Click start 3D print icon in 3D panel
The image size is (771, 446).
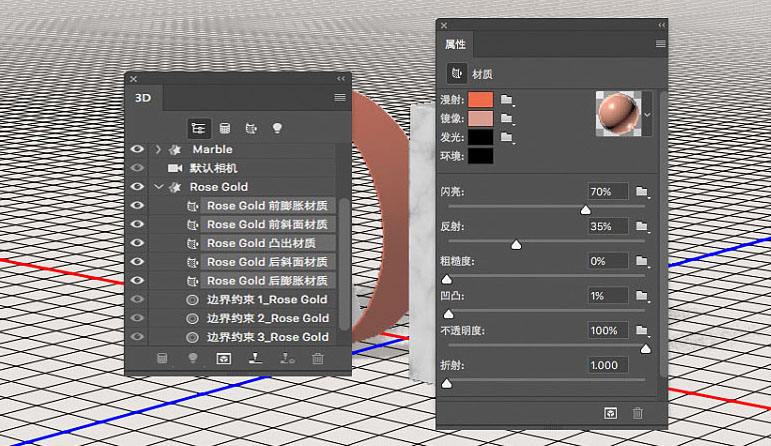pyautogui.click(x=255, y=358)
